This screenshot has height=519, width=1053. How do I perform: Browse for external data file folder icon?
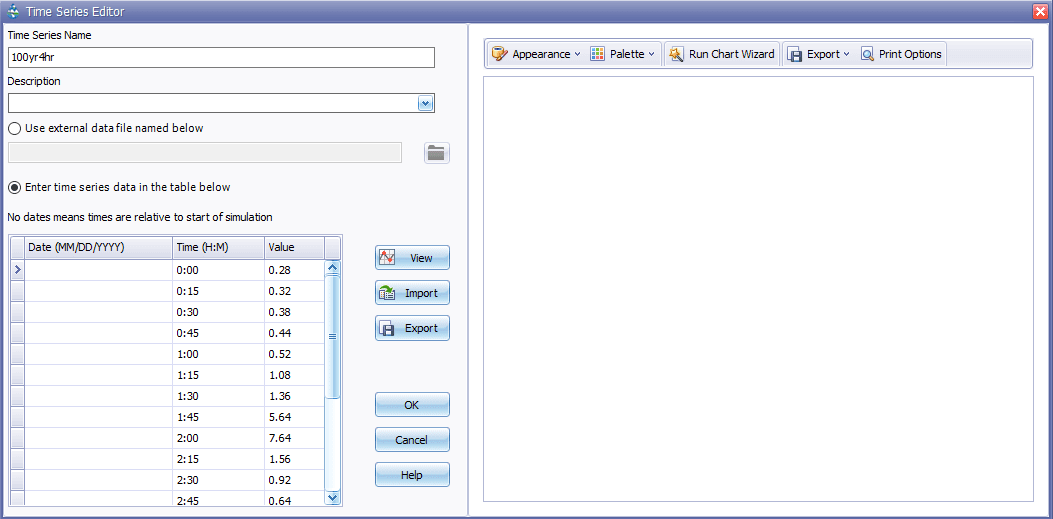coord(436,153)
